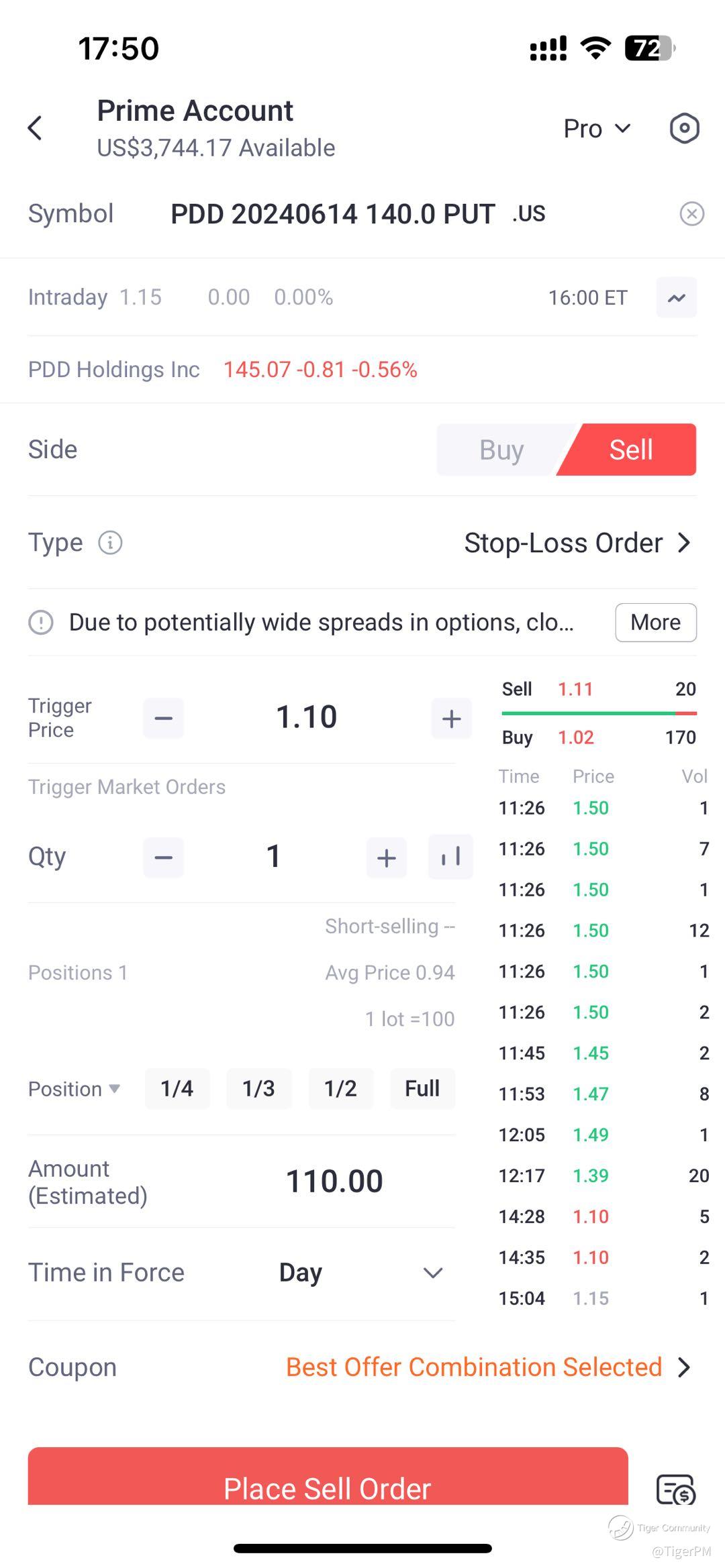Expand the Position basis dropdown

pos(74,1088)
